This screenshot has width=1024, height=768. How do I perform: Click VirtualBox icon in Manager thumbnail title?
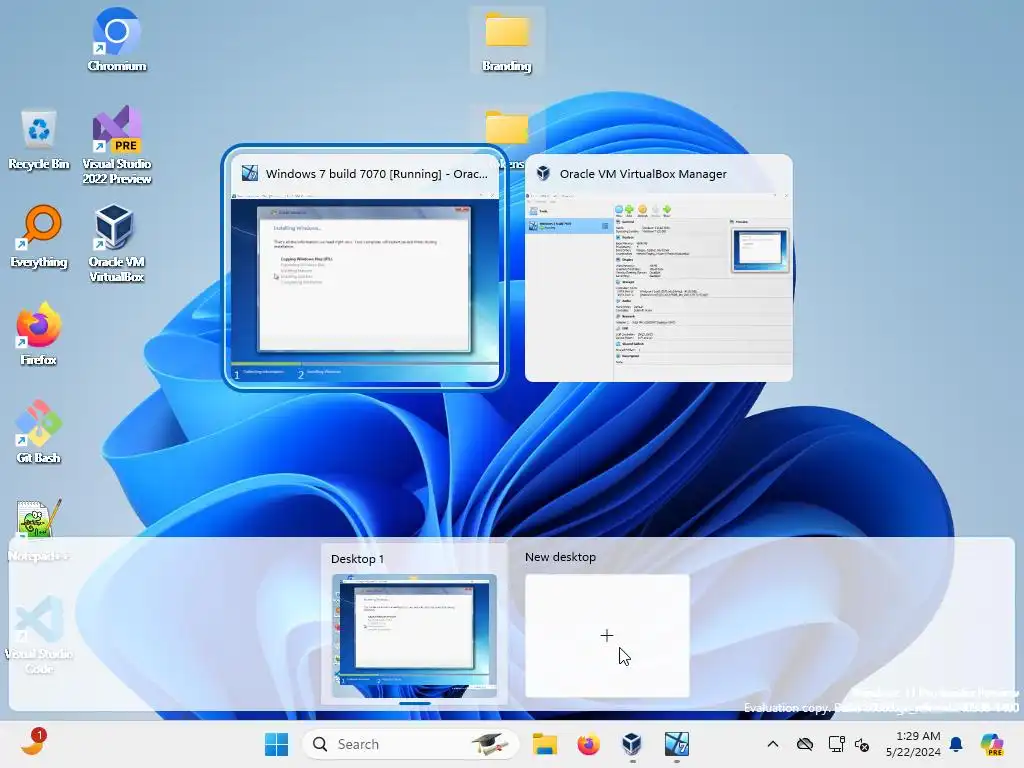pos(543,173)
